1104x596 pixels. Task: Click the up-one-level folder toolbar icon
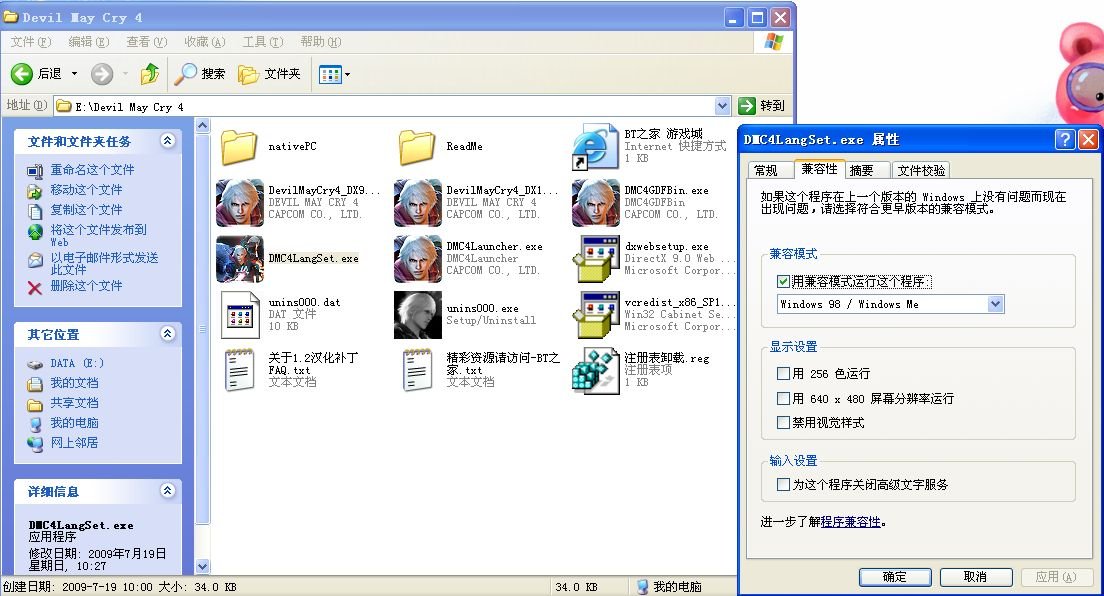click(x=150, y=74)
